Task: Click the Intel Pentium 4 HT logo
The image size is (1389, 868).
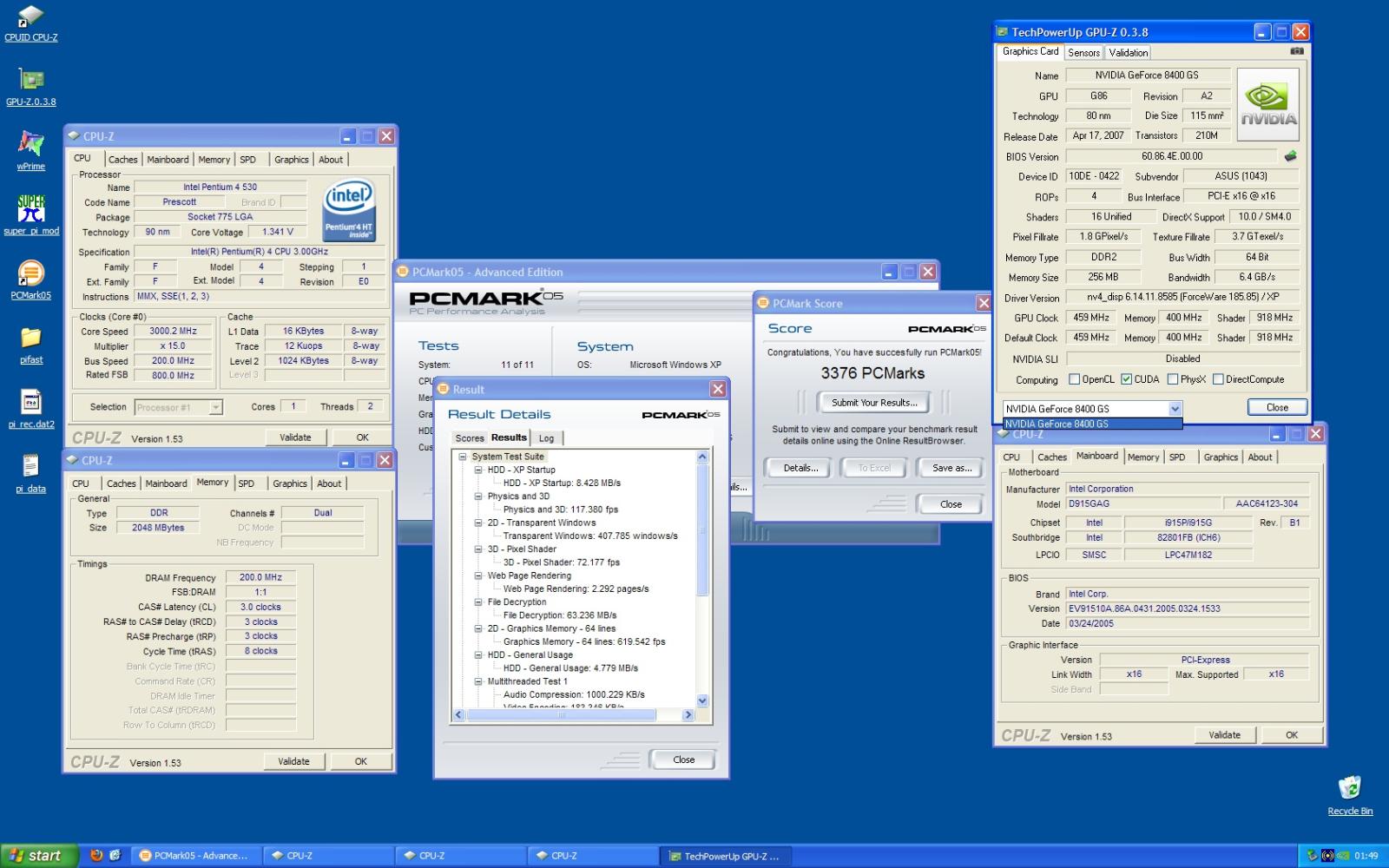Action: coord(348,209)
